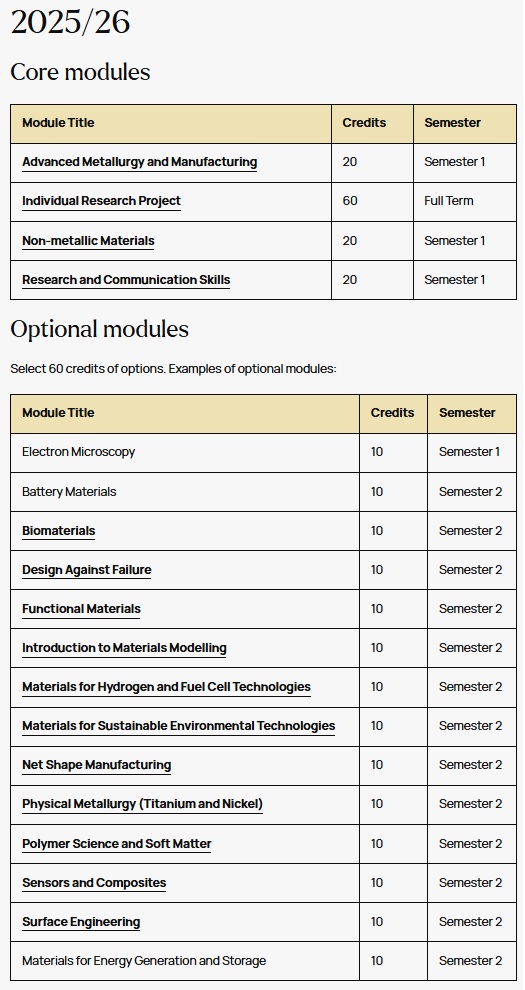Select the Electron Microscopy table row text
Viewport: 525px width, 990px height.
tap(79, 452)
